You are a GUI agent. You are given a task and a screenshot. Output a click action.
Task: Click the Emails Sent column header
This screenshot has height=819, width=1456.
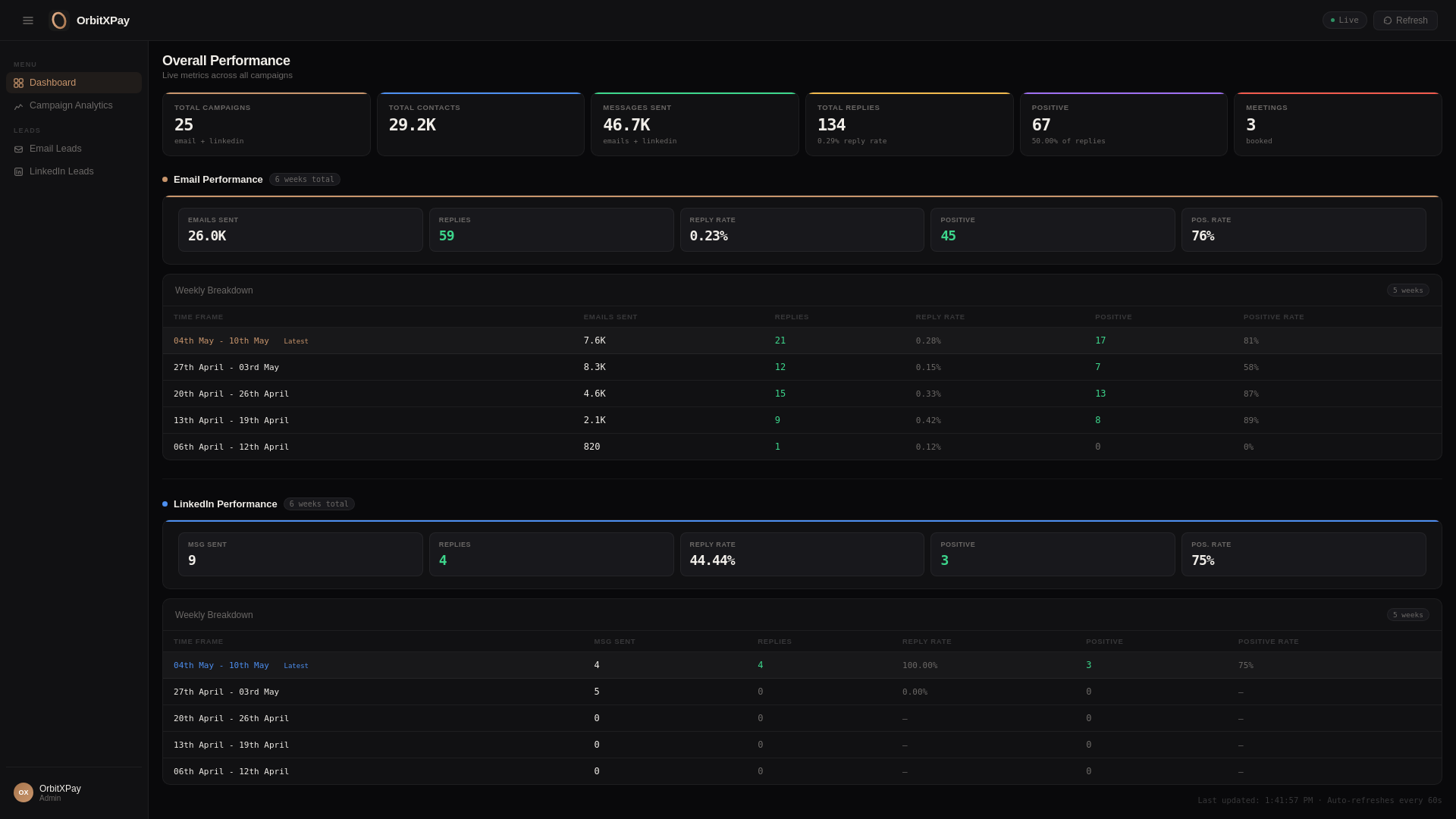click(610, 317)
